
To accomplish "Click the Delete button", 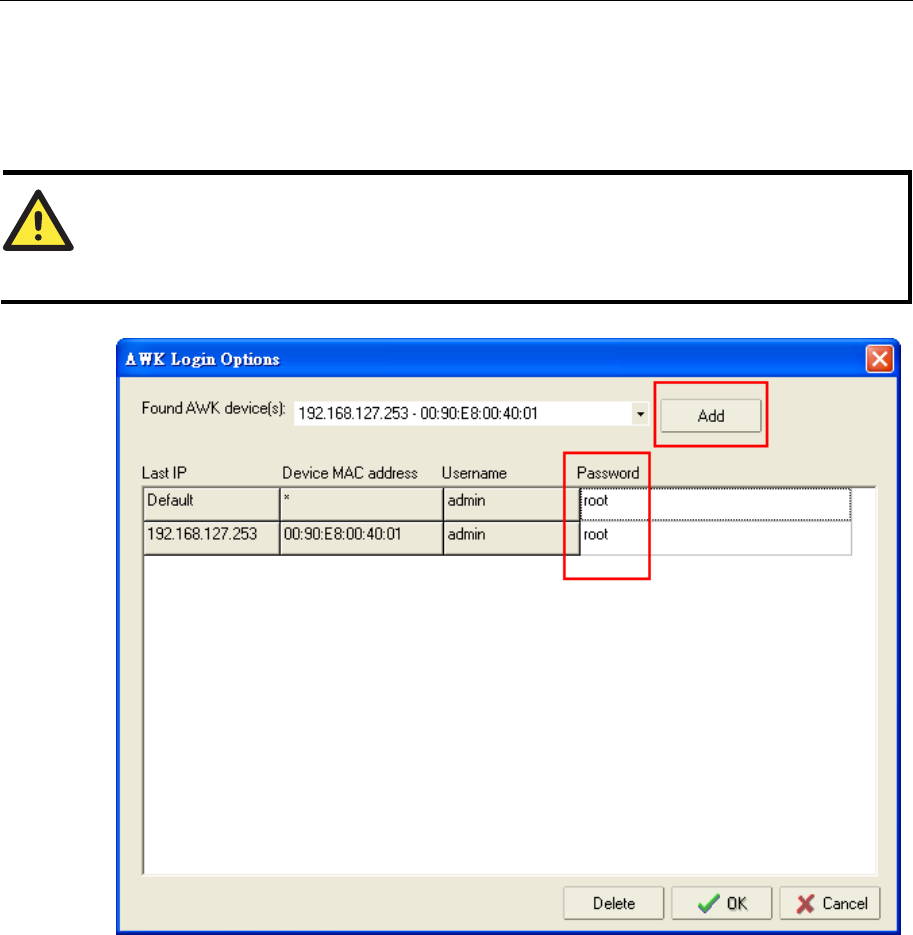I will (x=614, y=903).
